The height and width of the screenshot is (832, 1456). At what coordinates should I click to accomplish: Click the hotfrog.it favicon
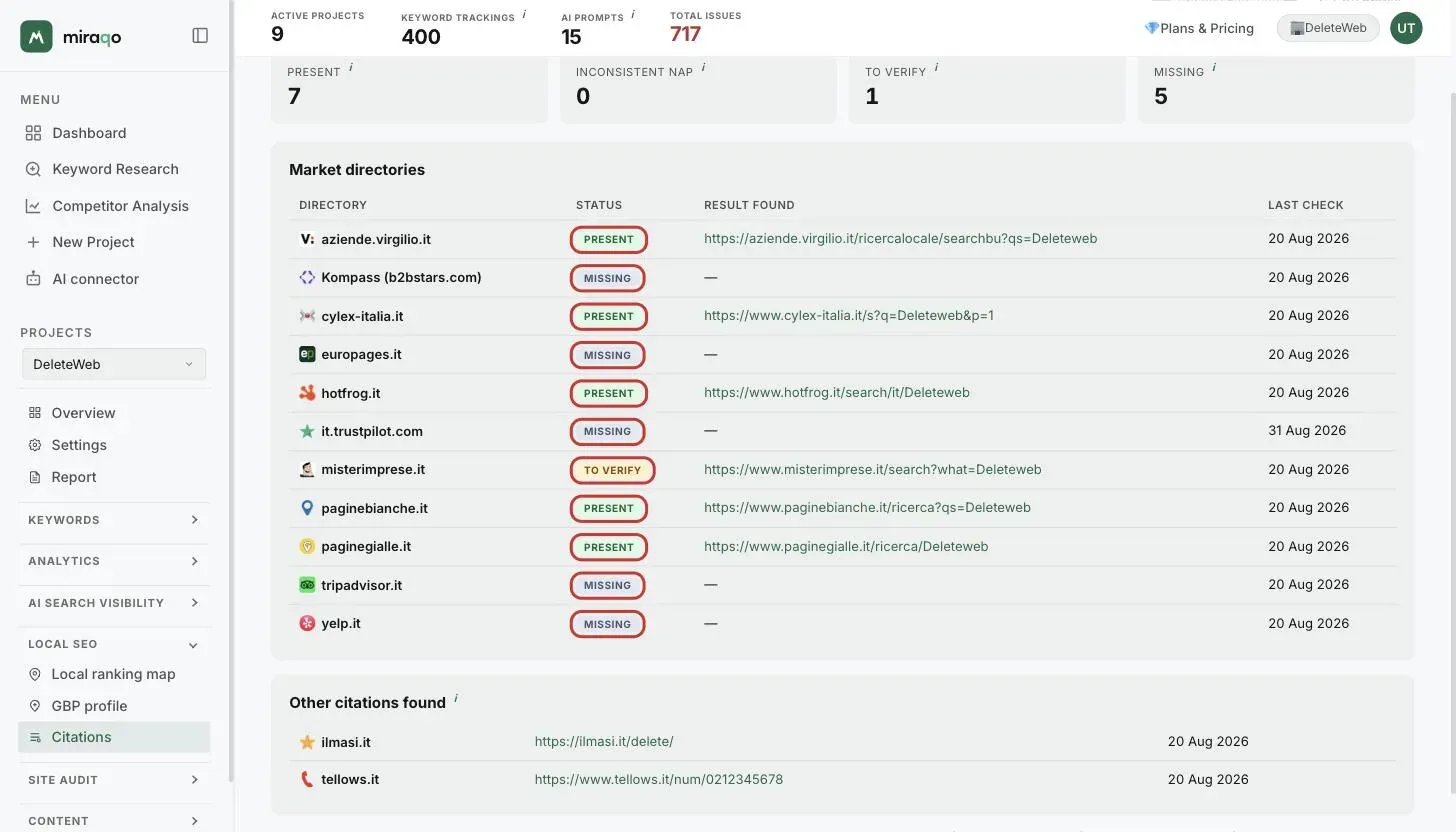307,393
